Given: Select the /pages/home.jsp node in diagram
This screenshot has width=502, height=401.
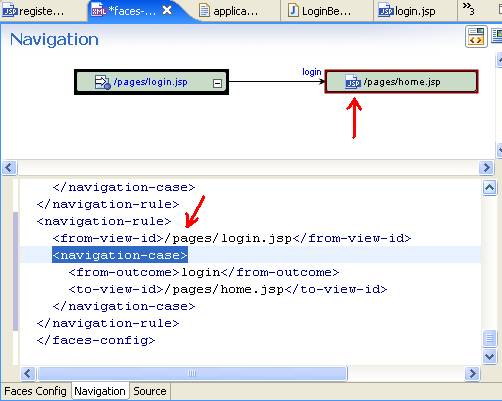Looking at the screenshot, I should [401, 81].
